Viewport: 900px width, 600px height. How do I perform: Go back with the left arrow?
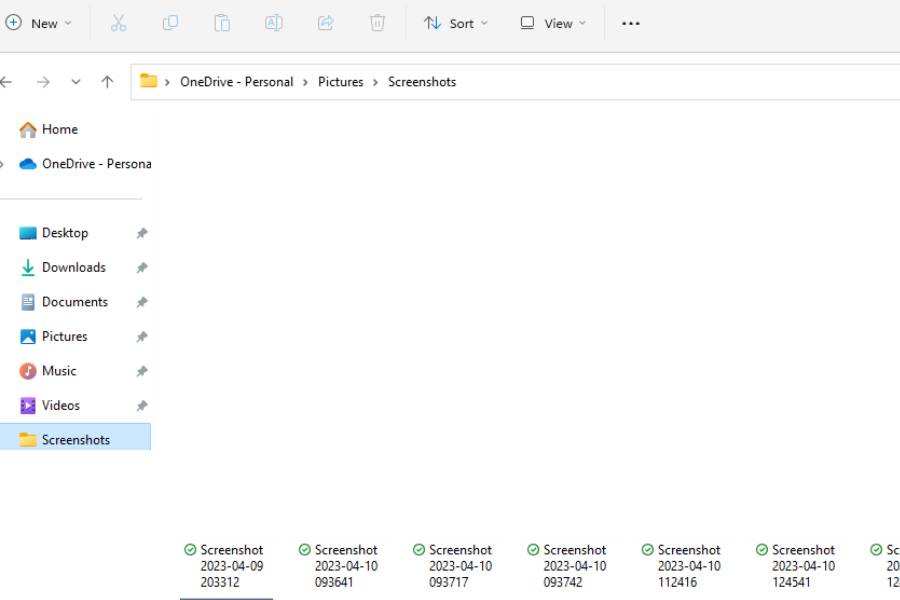(6, 82)
